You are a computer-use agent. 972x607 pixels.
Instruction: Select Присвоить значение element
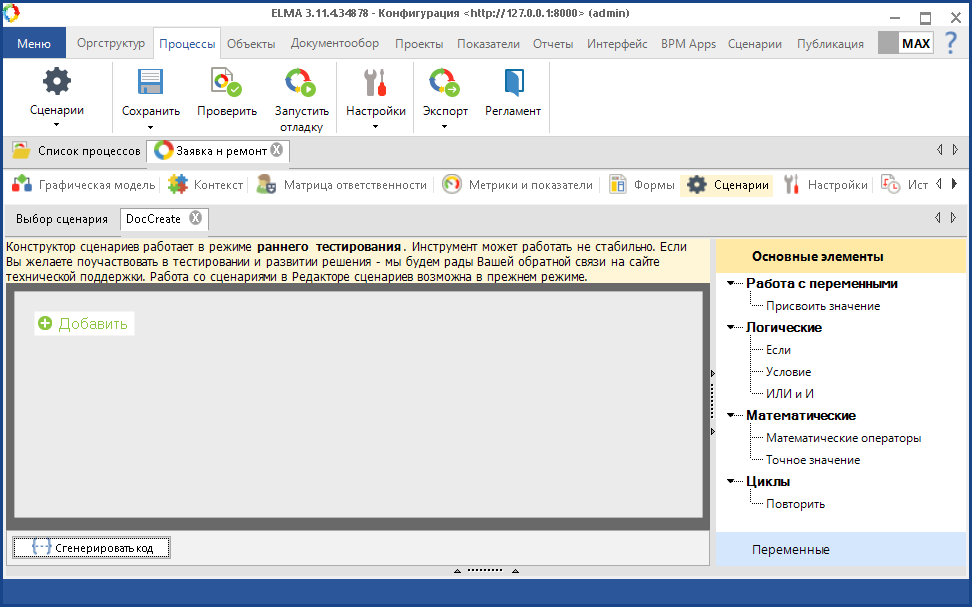823,306
